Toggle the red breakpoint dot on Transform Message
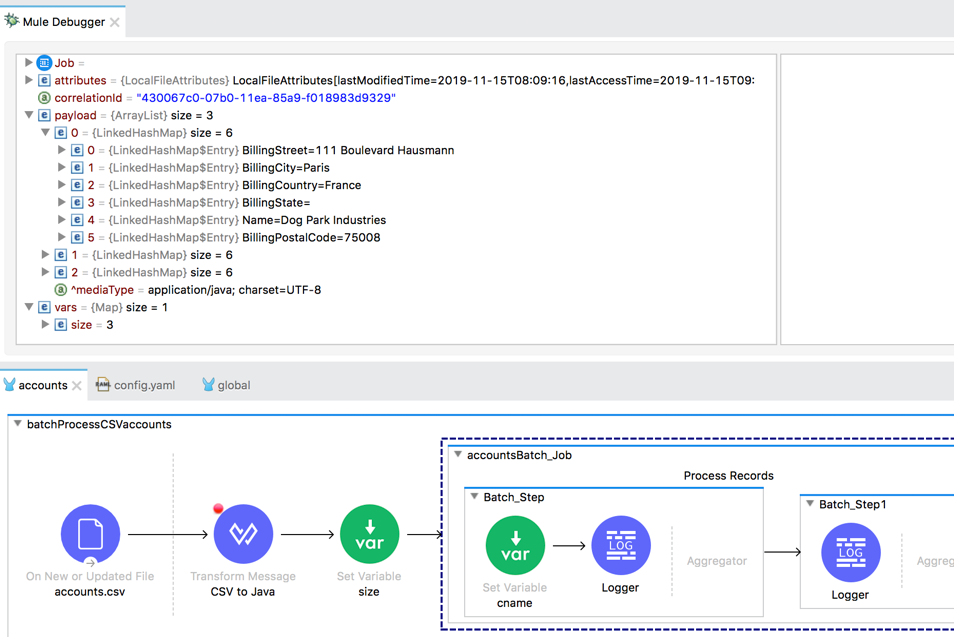This screenshot has height=637, width=954. point(218,509)
